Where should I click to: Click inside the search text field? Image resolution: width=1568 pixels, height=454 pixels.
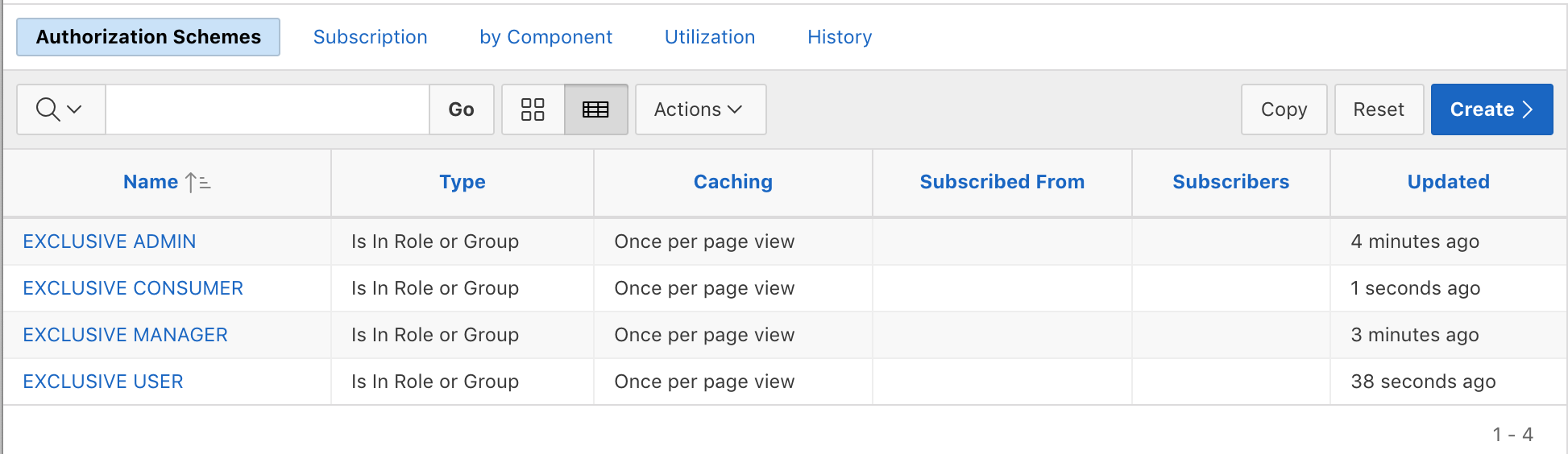click(x=267, y=109)
